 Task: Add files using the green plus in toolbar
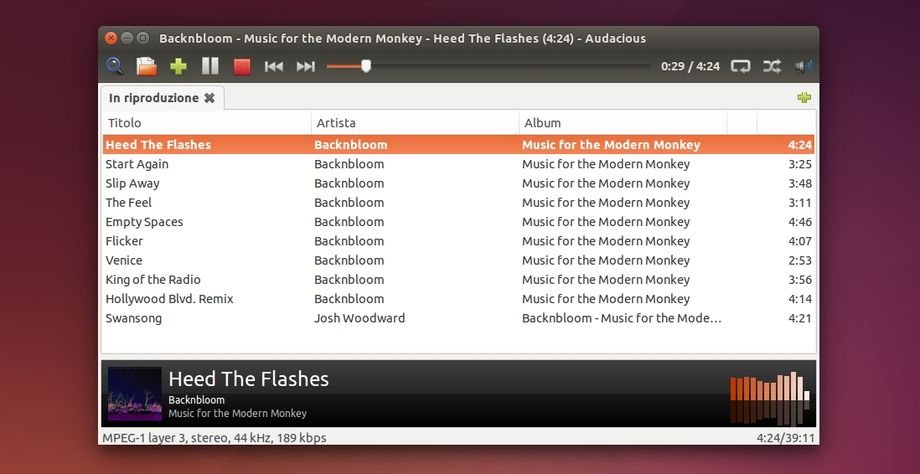[x=178, y=66]
